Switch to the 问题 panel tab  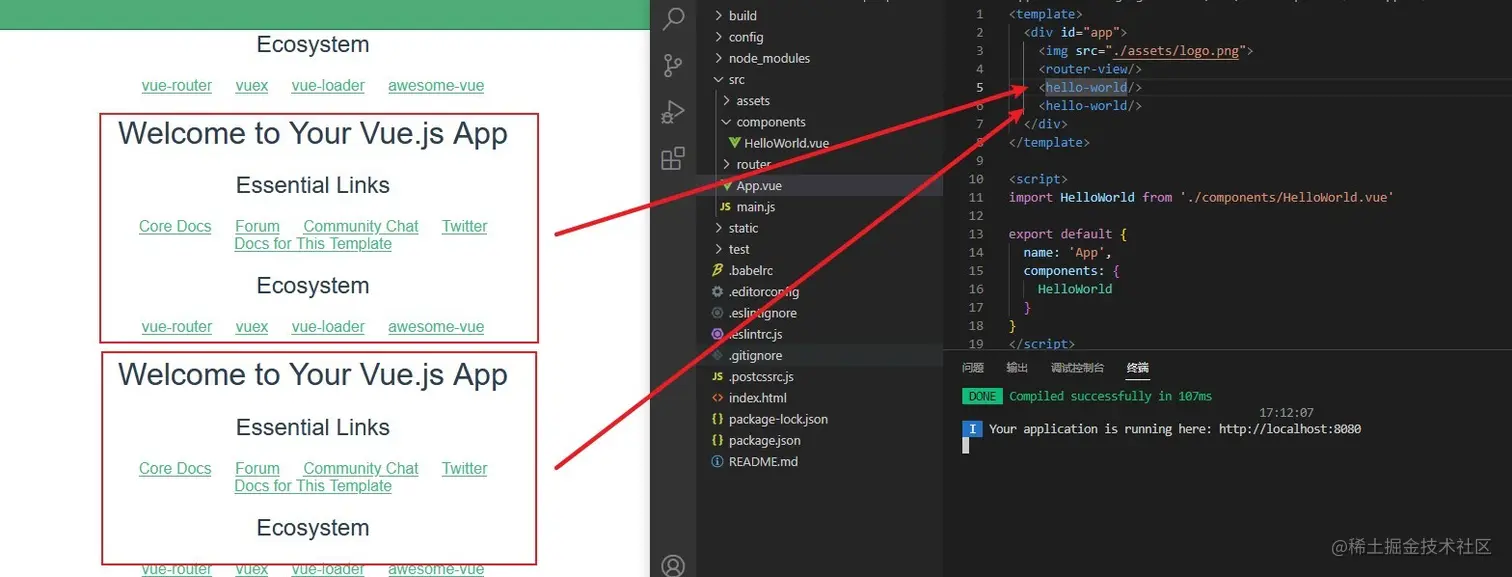click(x=972, y=368)
